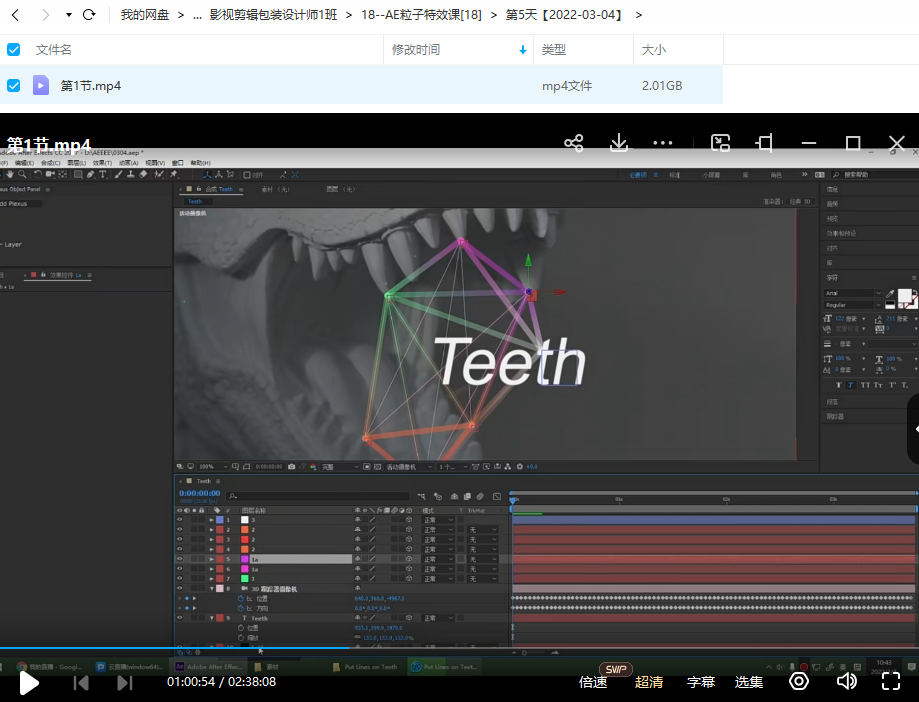919x702 pixels.
Task: Open the 字幕 subtitles option
Action: coord(701,682)
